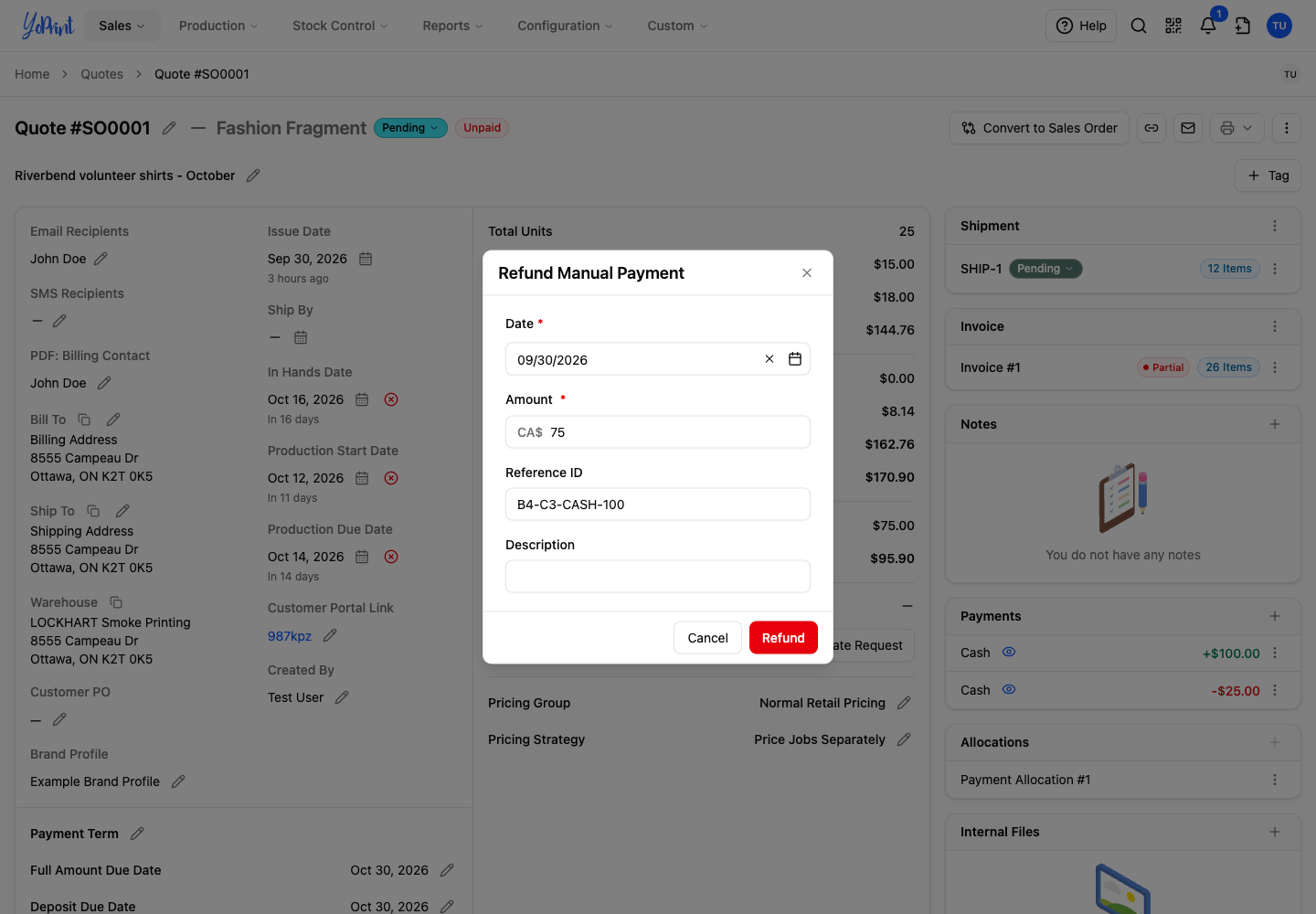Edit the Quote #SO0001 title pencil
This screenshot has width=1316, height=914.
[x=169, y=128]
